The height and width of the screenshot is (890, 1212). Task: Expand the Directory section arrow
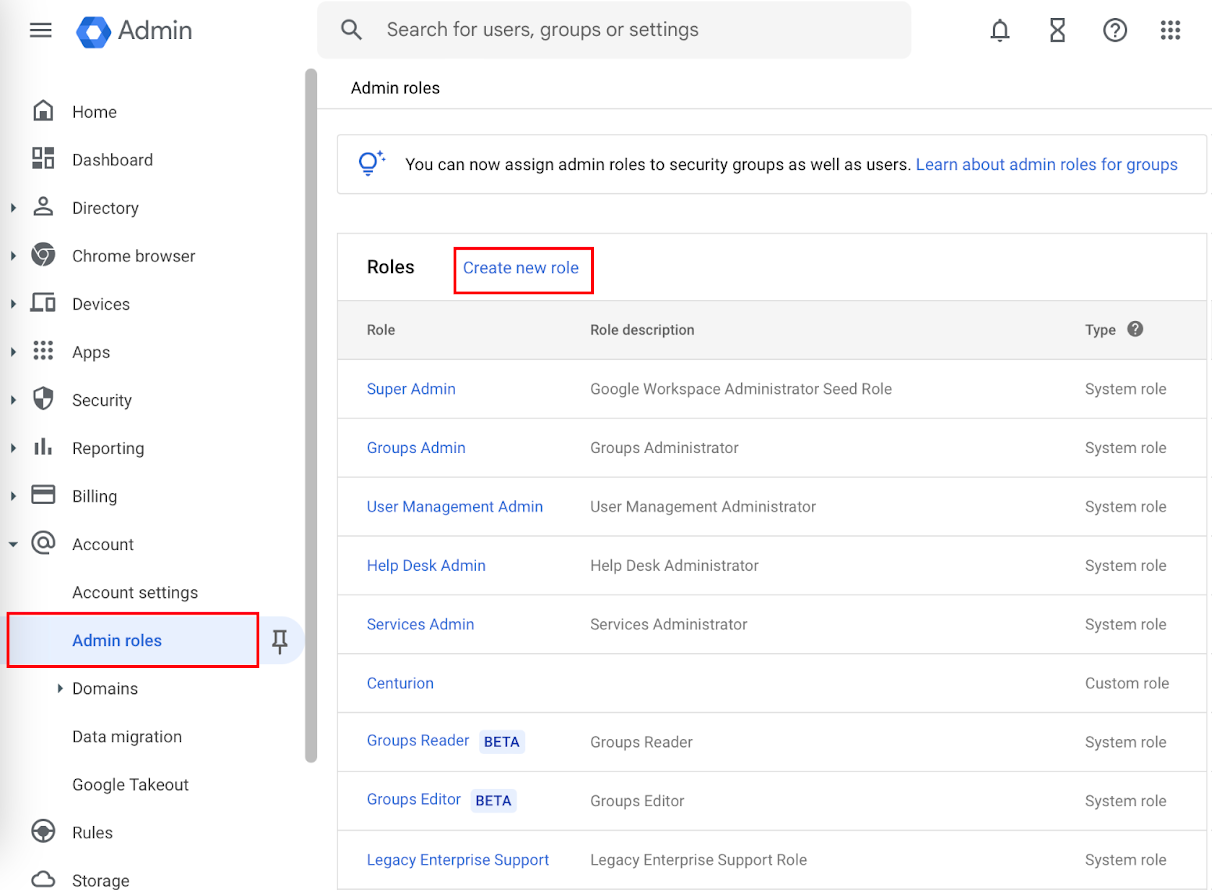coord(13,208)
